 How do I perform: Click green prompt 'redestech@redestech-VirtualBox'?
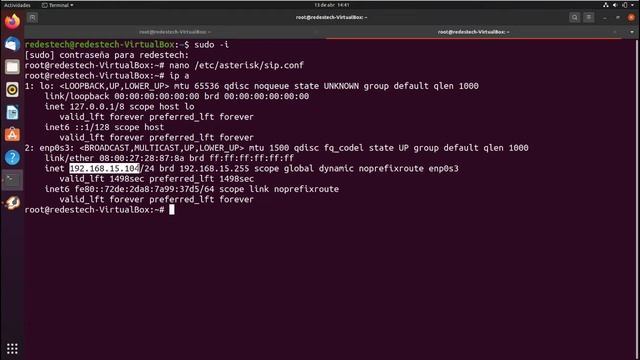[x=100, y=44]
